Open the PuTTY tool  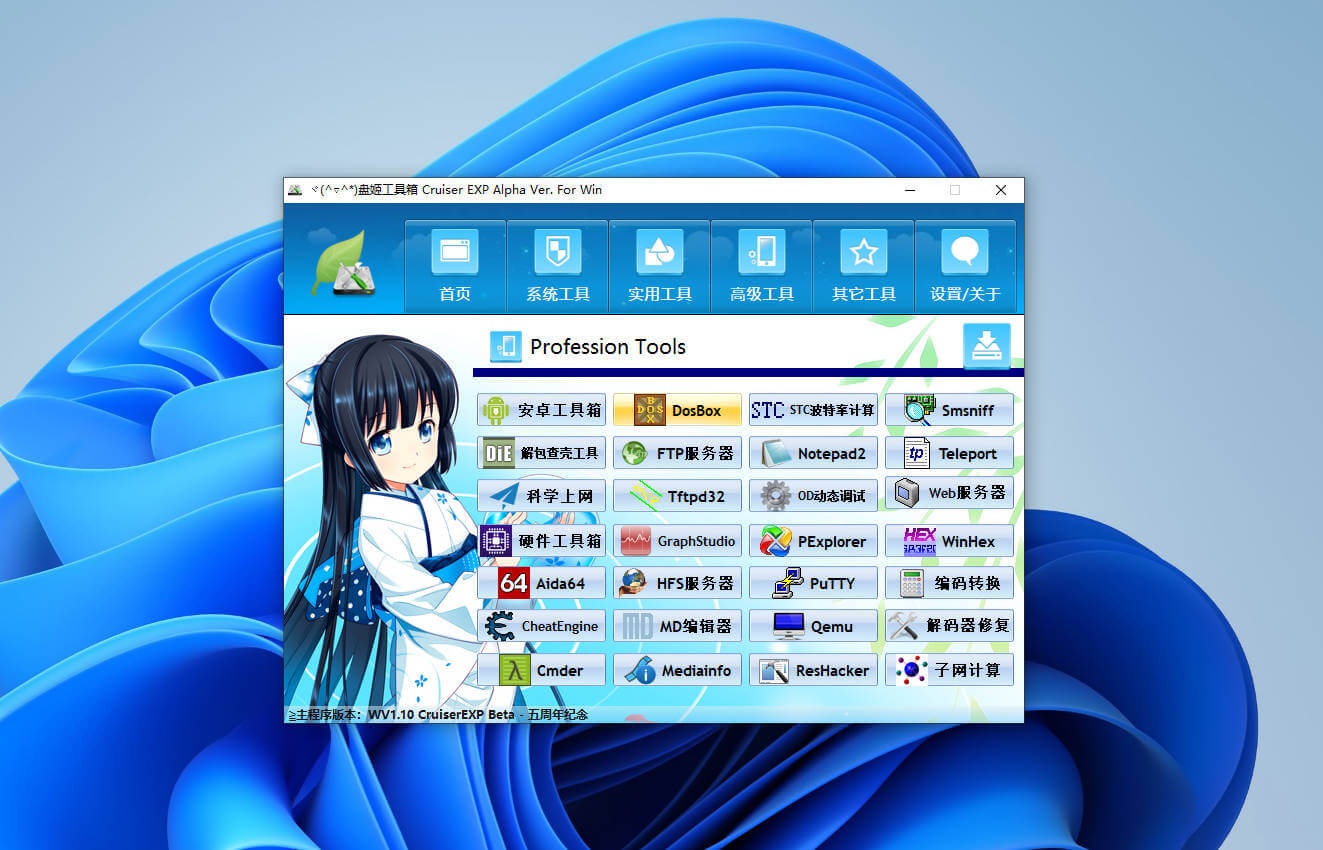pos(813,582)
